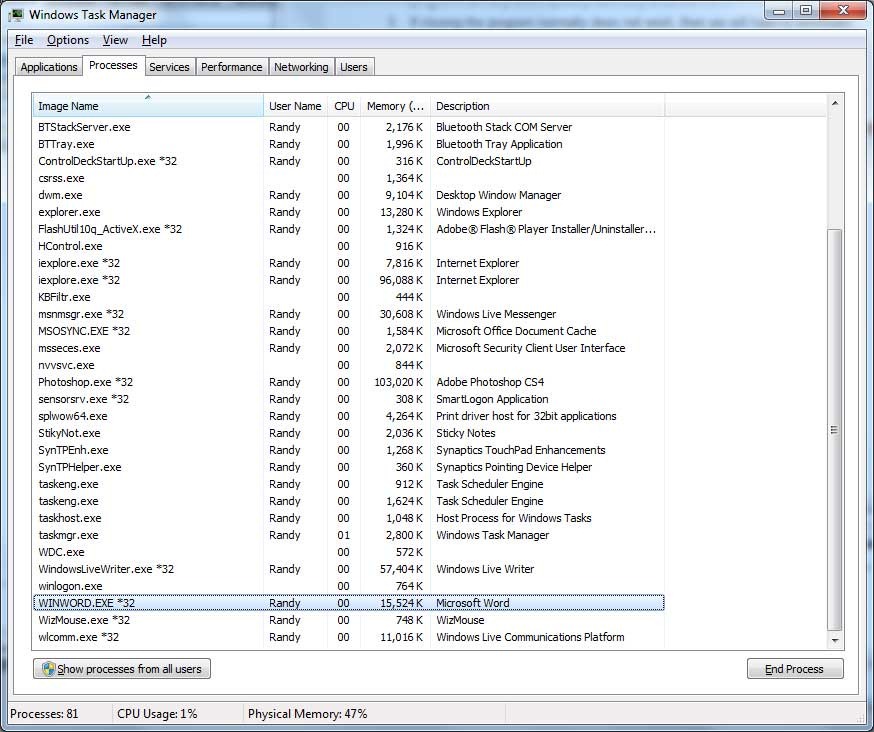Switch to the Applications tab
Image resolution: width=874 pixels, height=732 pixels.
tap(49, 67)
